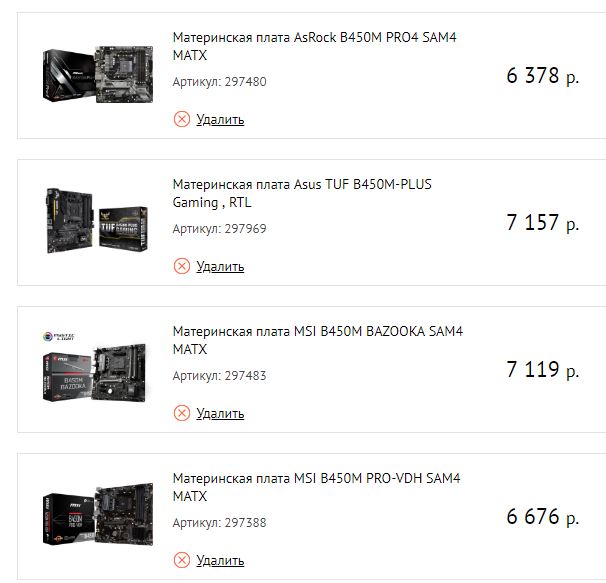Click the red delete icon for Asus TUF B450M-PLUS
The width and height of the screenshot is (606, 583).
(182, 266)
